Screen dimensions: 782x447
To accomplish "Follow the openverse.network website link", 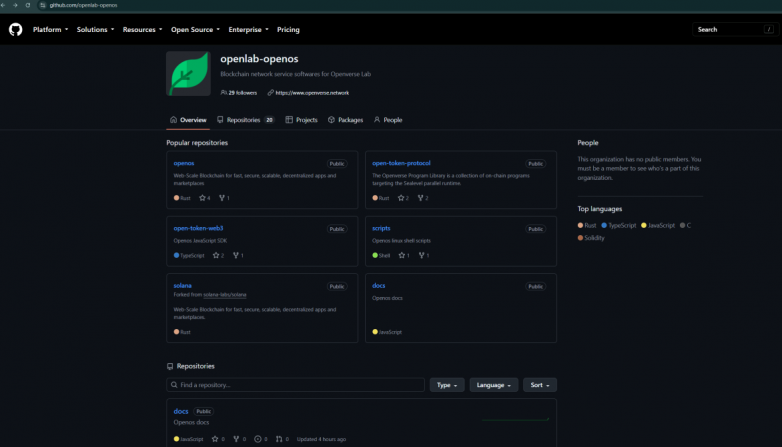I will [312, 93].
